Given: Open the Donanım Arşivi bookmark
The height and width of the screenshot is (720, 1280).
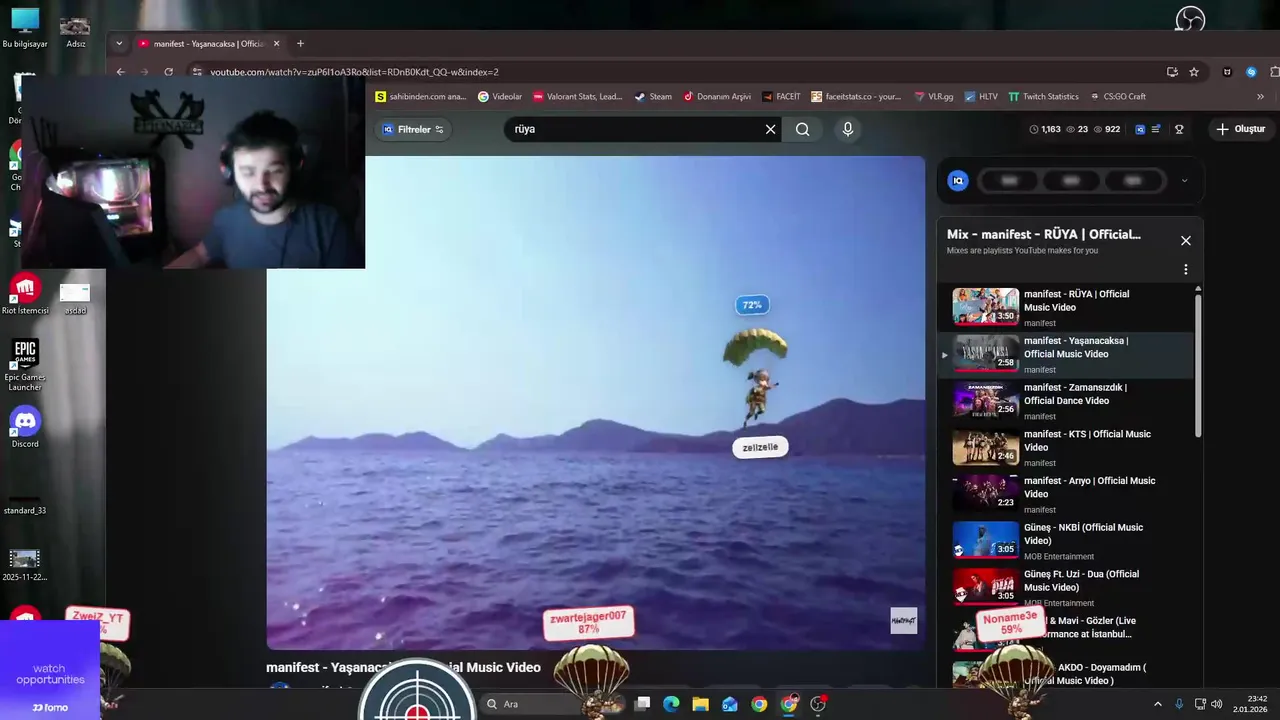Looking at the screenshot, I should 717,97.
